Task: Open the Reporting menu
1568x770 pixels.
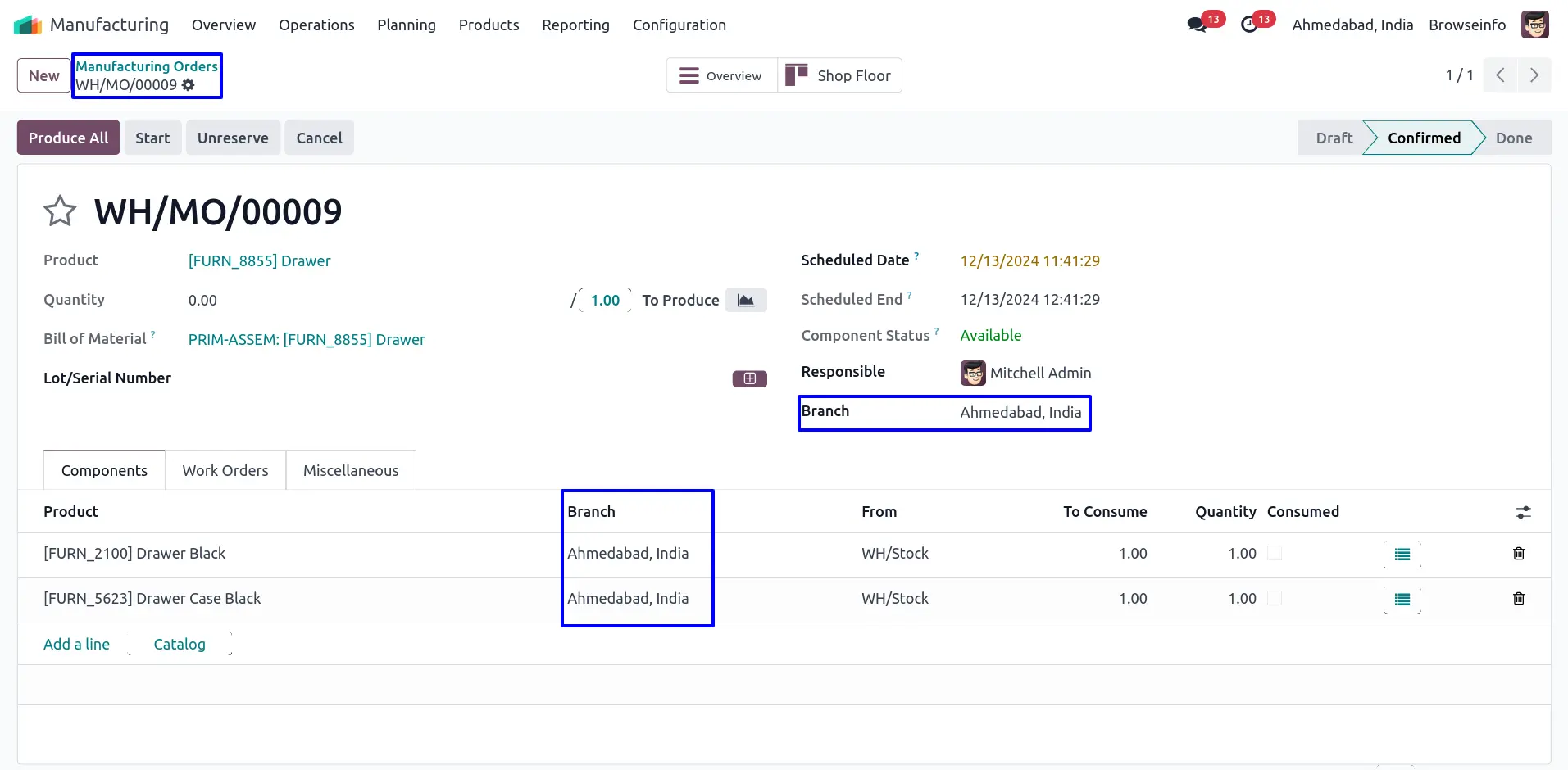Action: (x=575, y=25)
